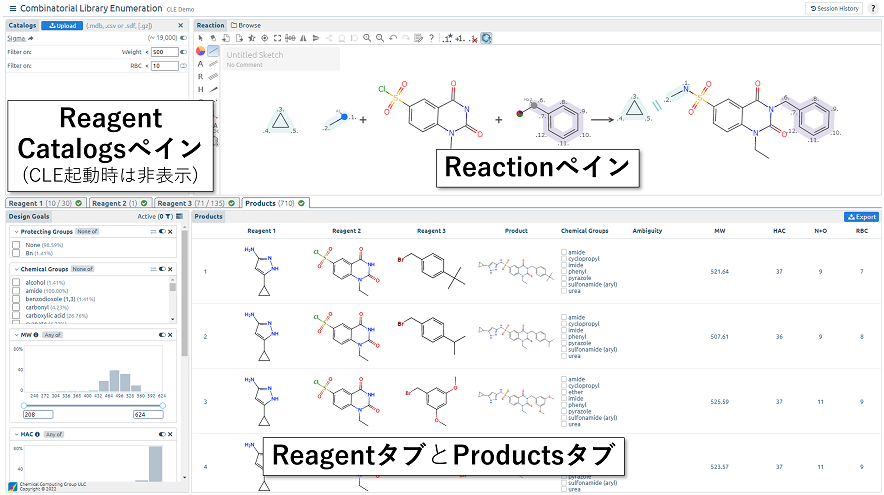
Task: Check the alcohol chemical group box
Action: (16, 282)
